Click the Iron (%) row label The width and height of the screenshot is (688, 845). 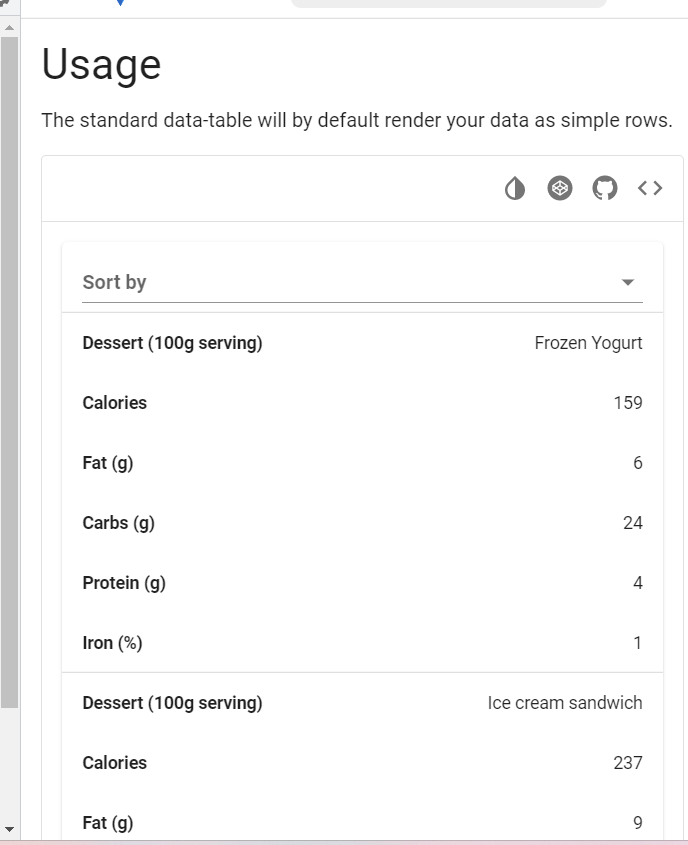pos(112,643)
